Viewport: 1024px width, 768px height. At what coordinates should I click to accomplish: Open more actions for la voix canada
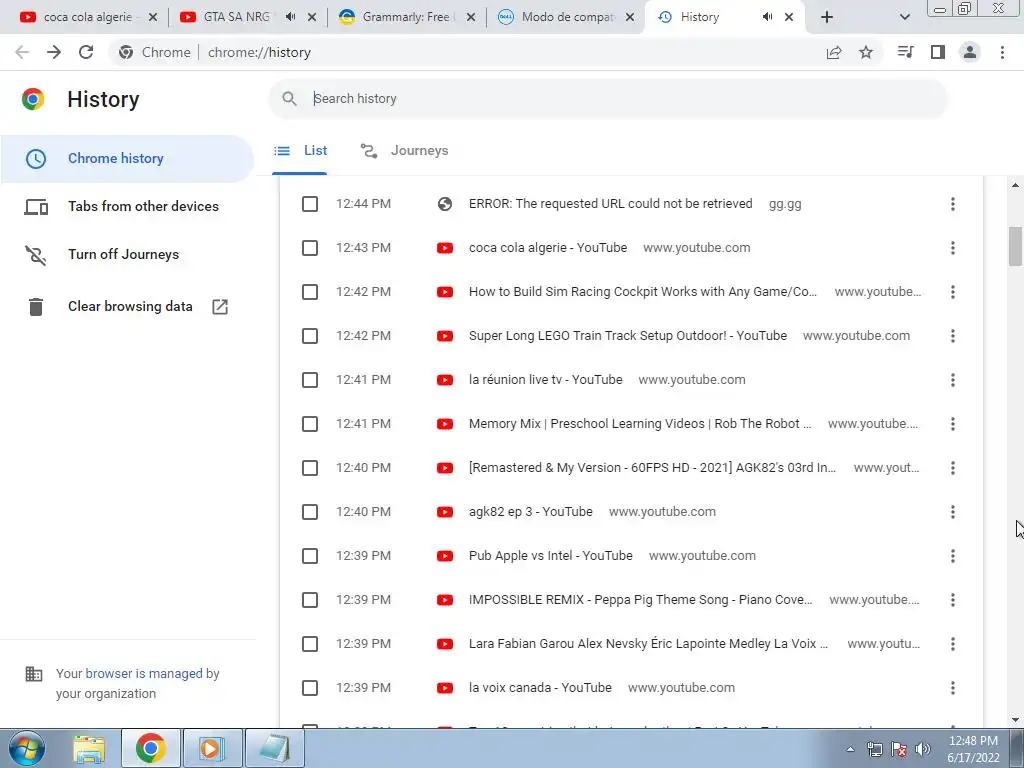(x=953, y=688)
